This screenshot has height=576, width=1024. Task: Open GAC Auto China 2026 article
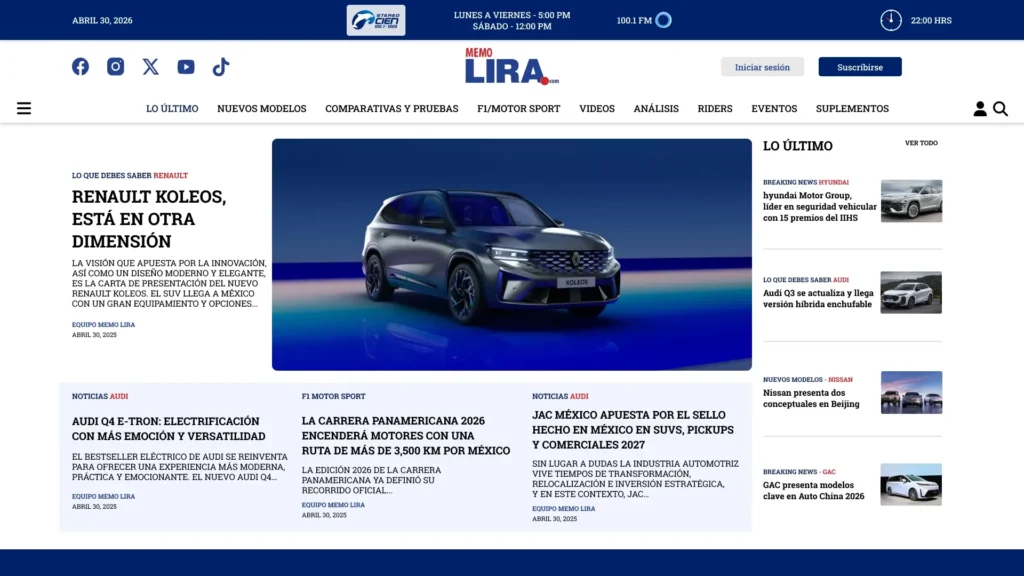(814, 490)
